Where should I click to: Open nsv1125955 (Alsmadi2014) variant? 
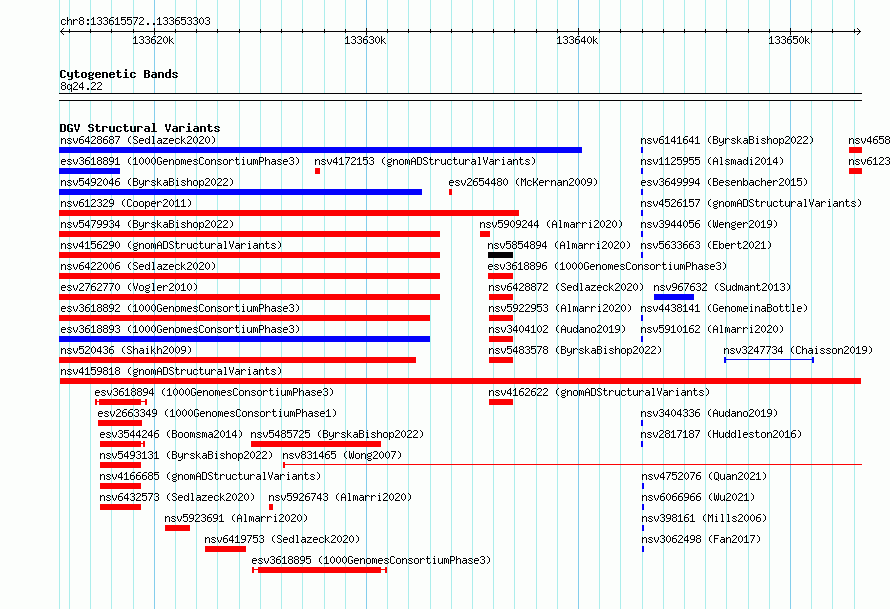point(712,161)
